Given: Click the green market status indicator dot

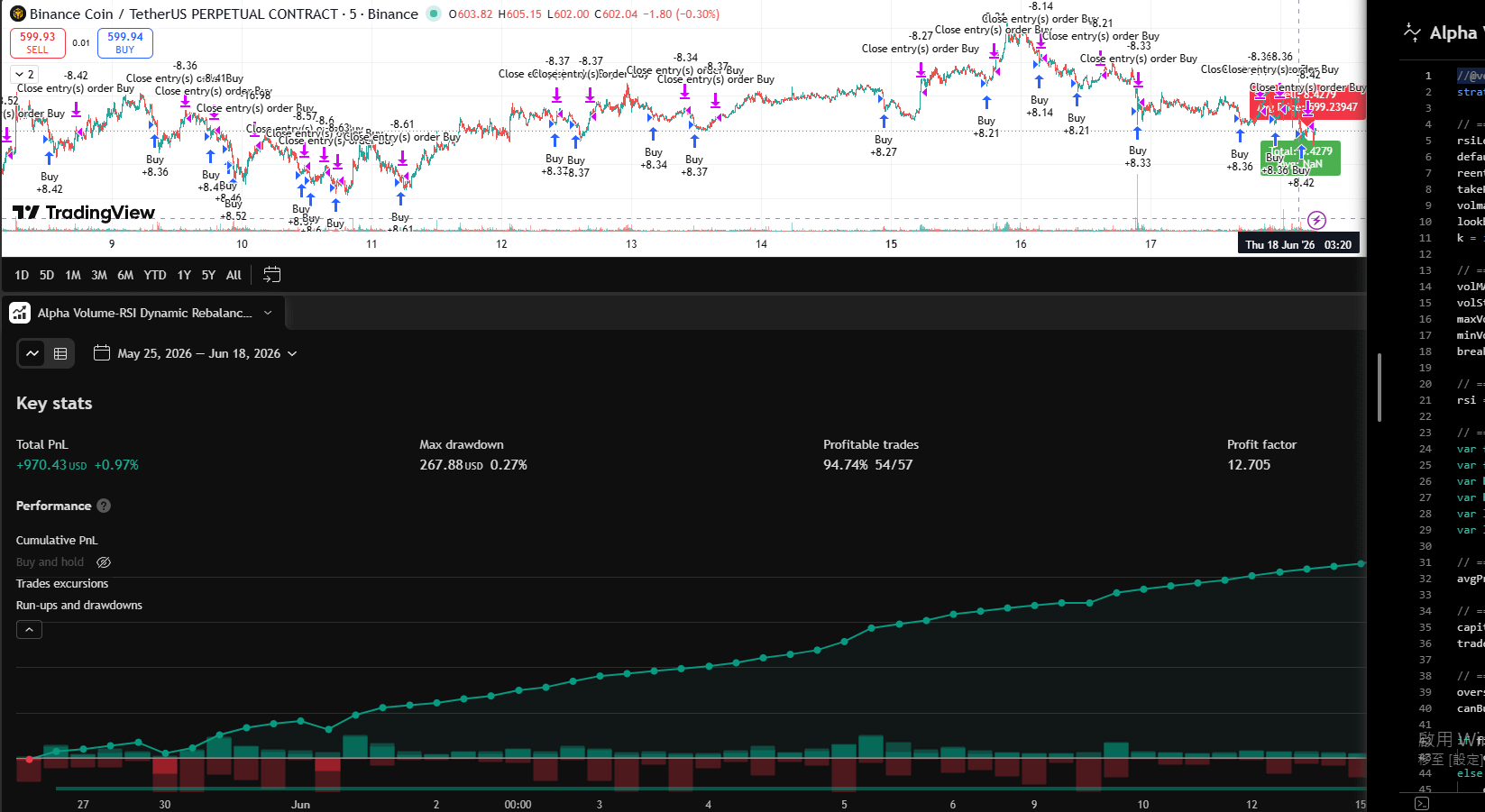Looking at the screenshot, I should point(434,14).
